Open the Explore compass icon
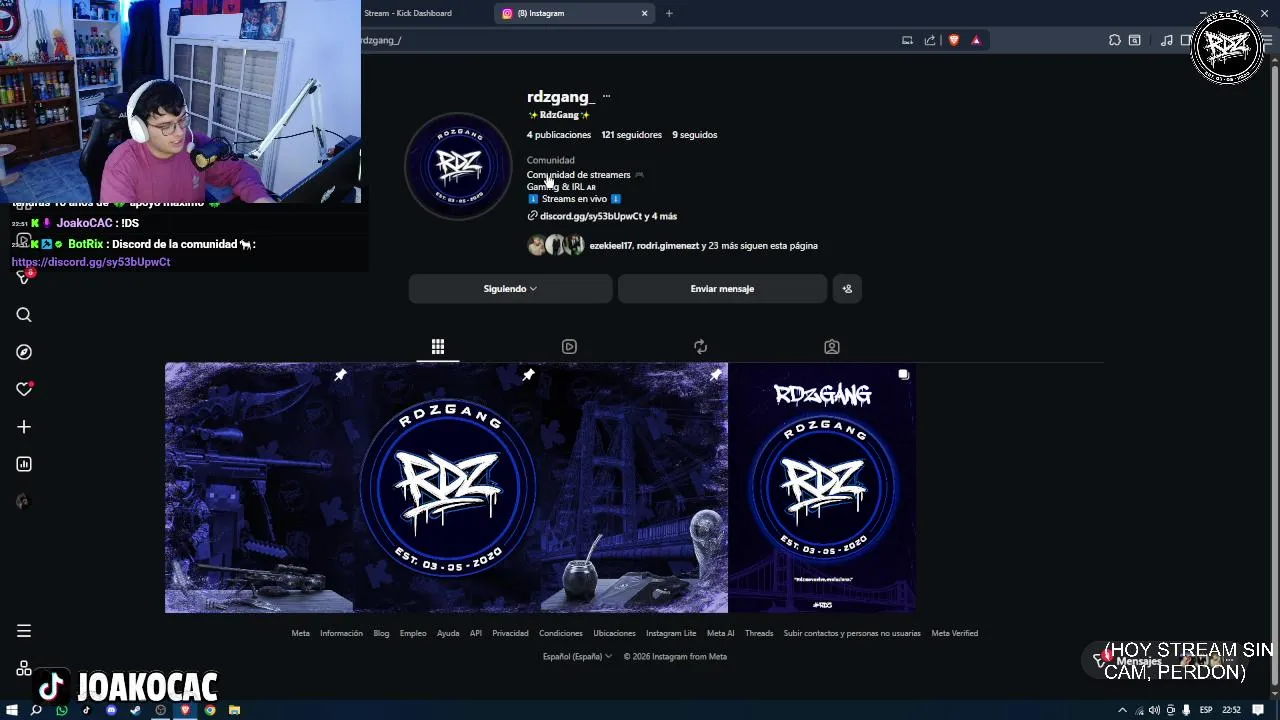This screenshot has height=720, width=1280. (24, 352)
